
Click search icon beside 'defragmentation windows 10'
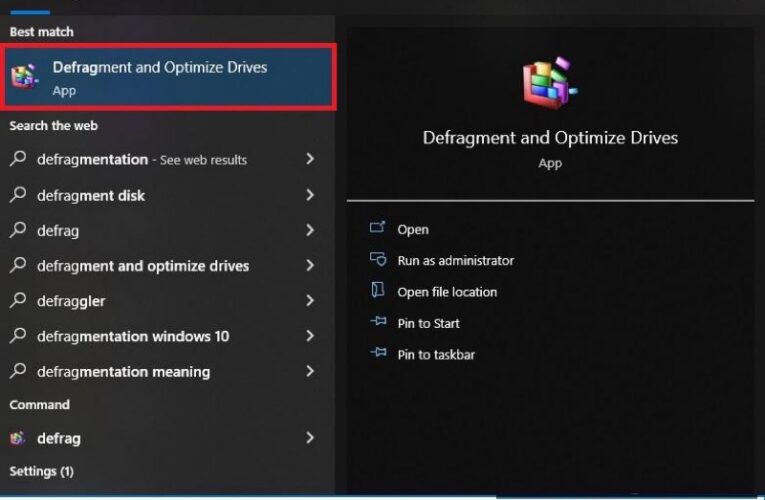point(18,335)
